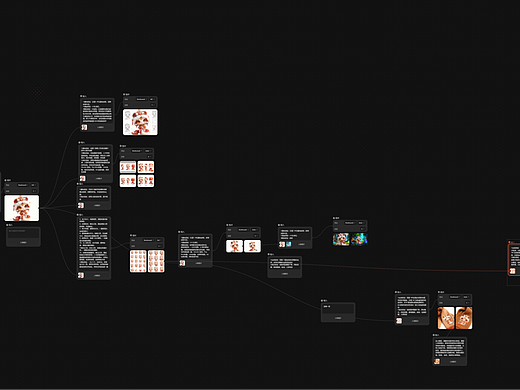Click generate button in prompt node after sticker sheets
This screenshot has width=520, height=390.
[199, 263]
